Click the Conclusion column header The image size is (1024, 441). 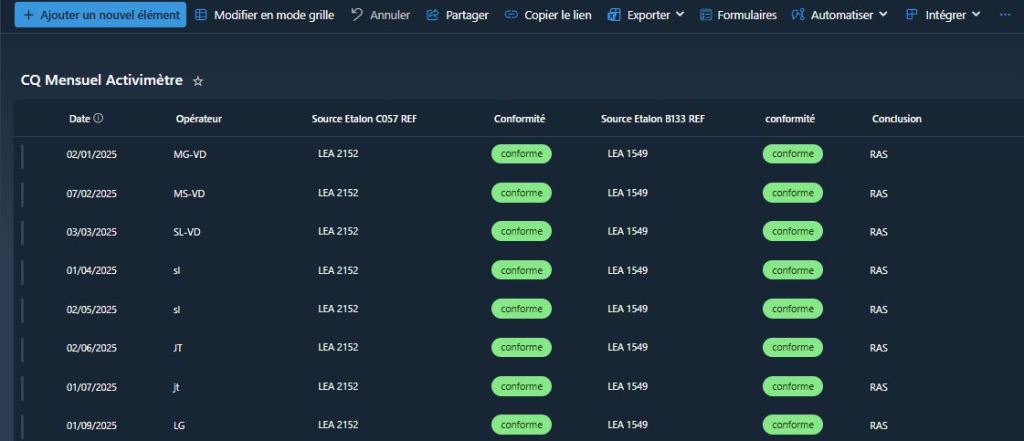click(x=896, y=119)
